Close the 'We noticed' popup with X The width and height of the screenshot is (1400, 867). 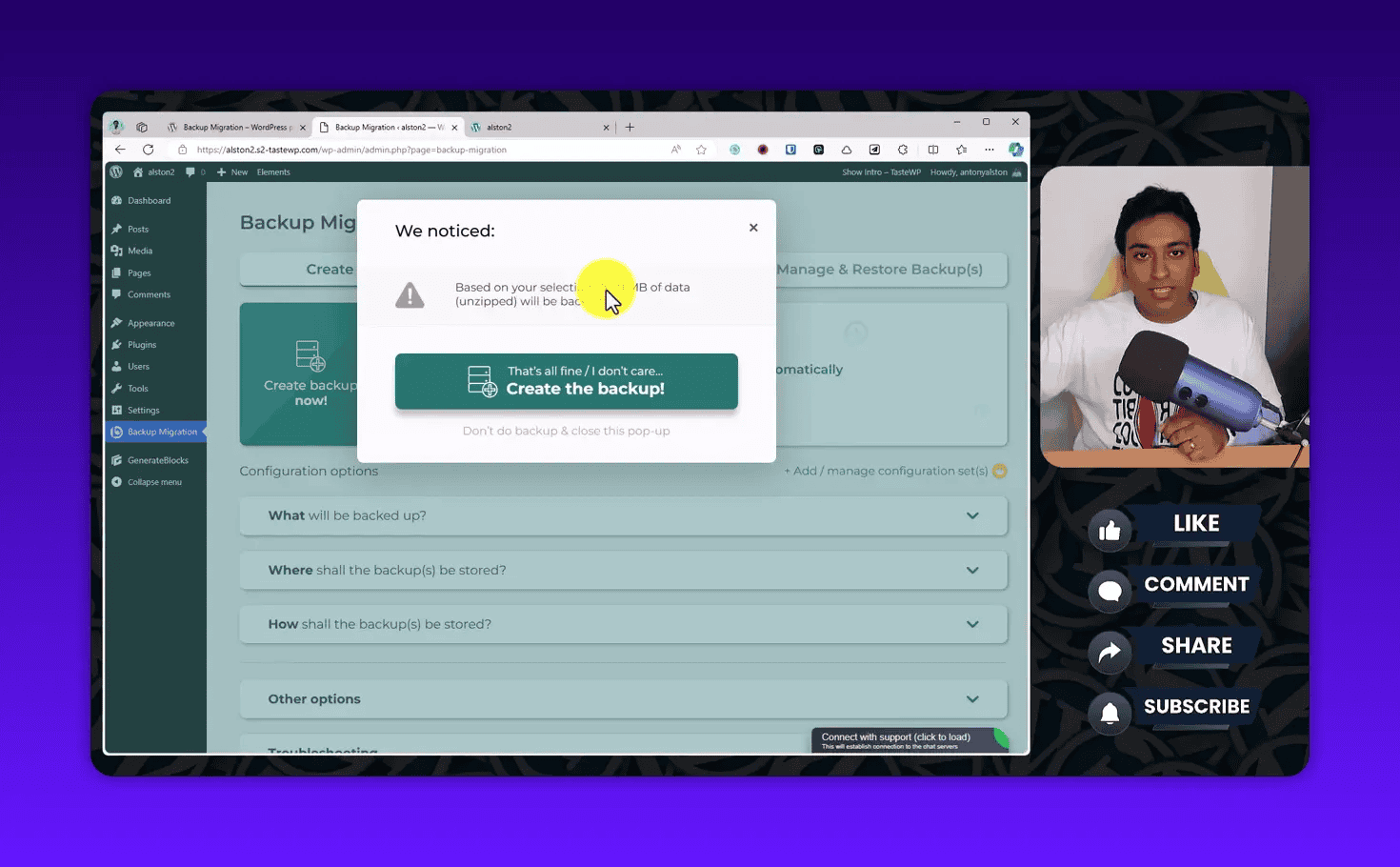[753, 228]
